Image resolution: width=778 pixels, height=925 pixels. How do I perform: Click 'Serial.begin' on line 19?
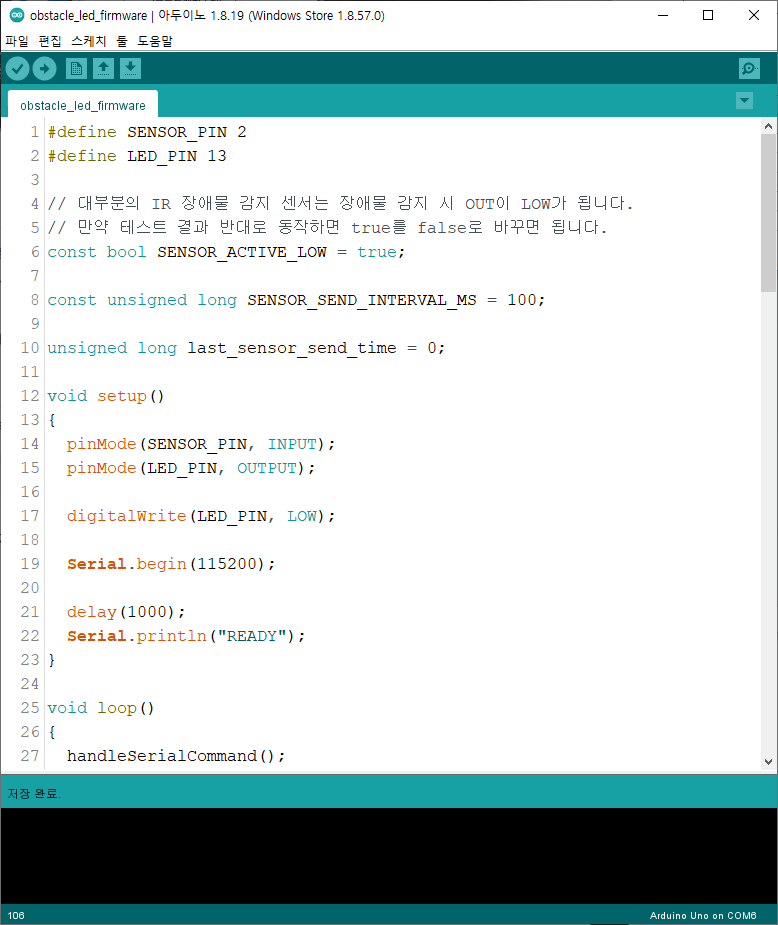[127, 564]
